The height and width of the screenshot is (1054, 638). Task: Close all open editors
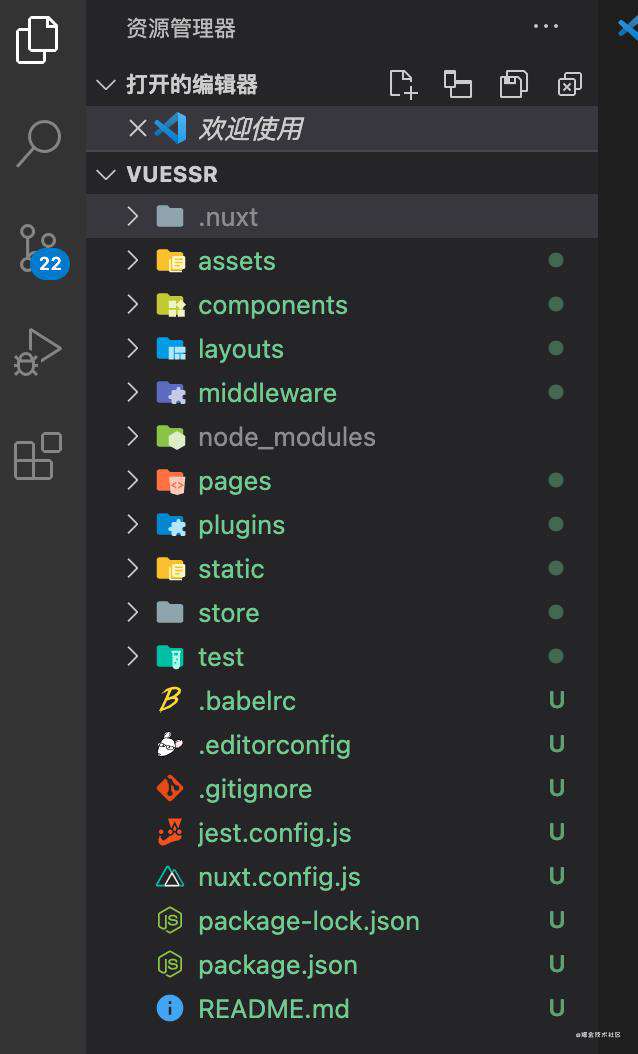click(x=569, y=84)
